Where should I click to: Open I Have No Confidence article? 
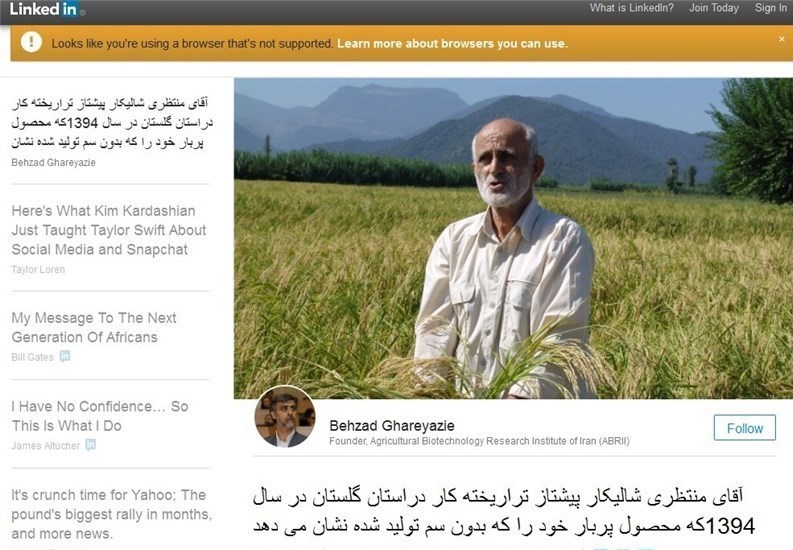(x=100, y=416)
